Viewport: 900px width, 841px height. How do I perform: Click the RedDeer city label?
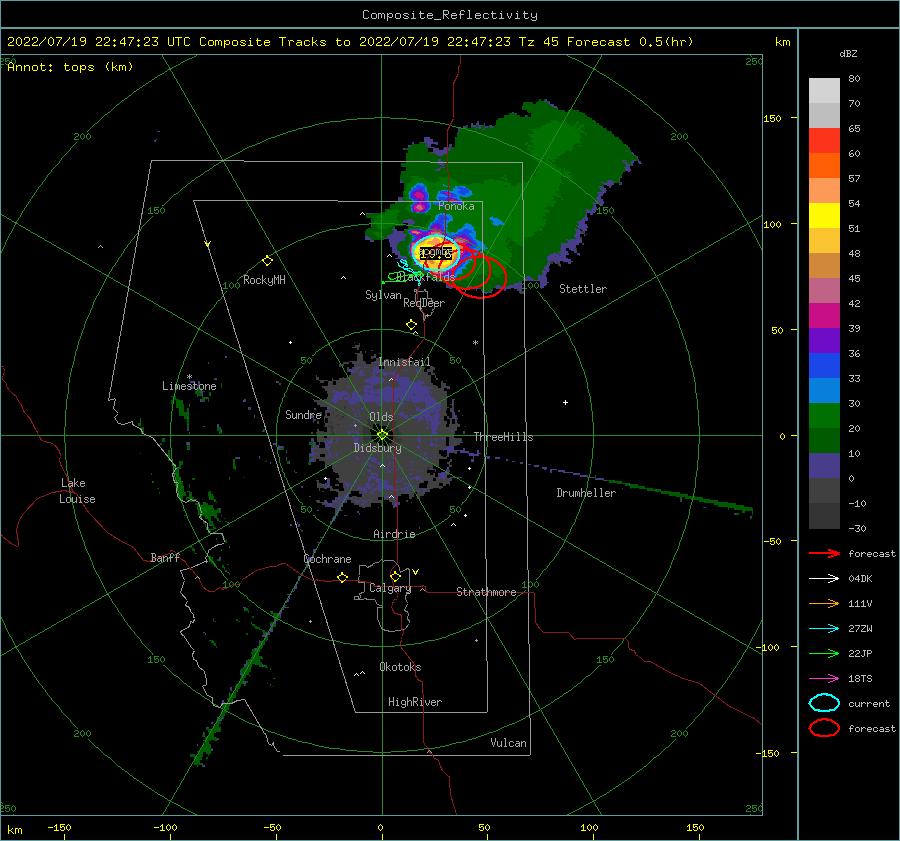424,303
